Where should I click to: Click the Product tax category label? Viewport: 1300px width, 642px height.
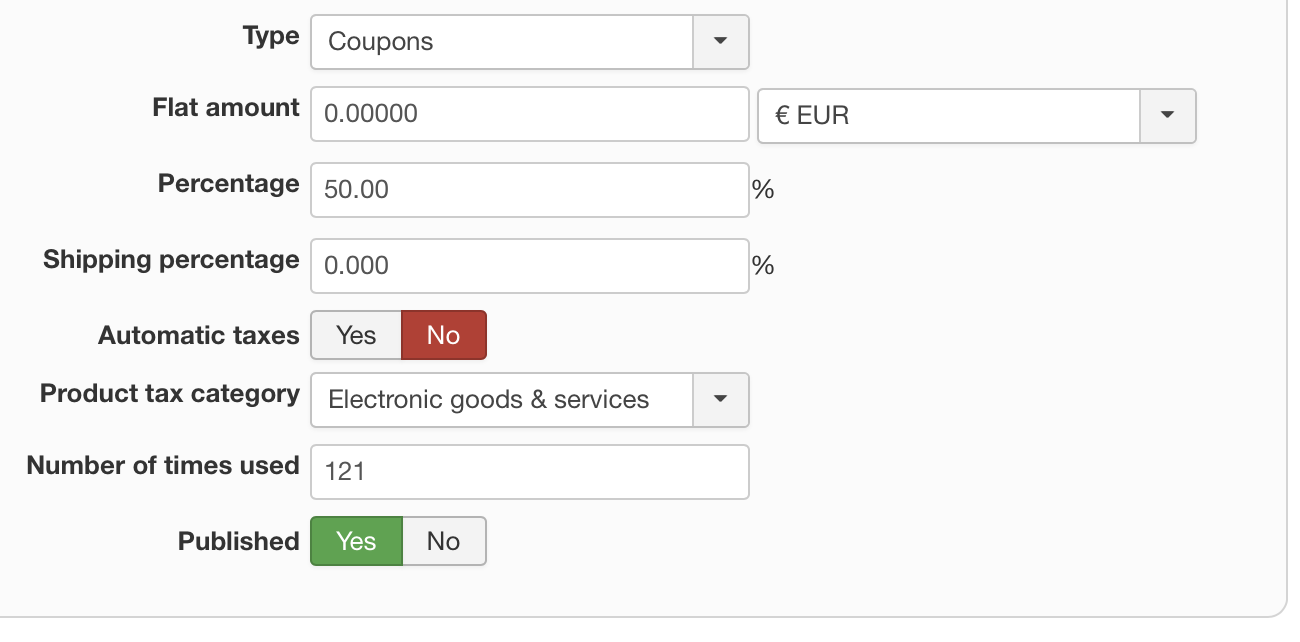point(170,394)
